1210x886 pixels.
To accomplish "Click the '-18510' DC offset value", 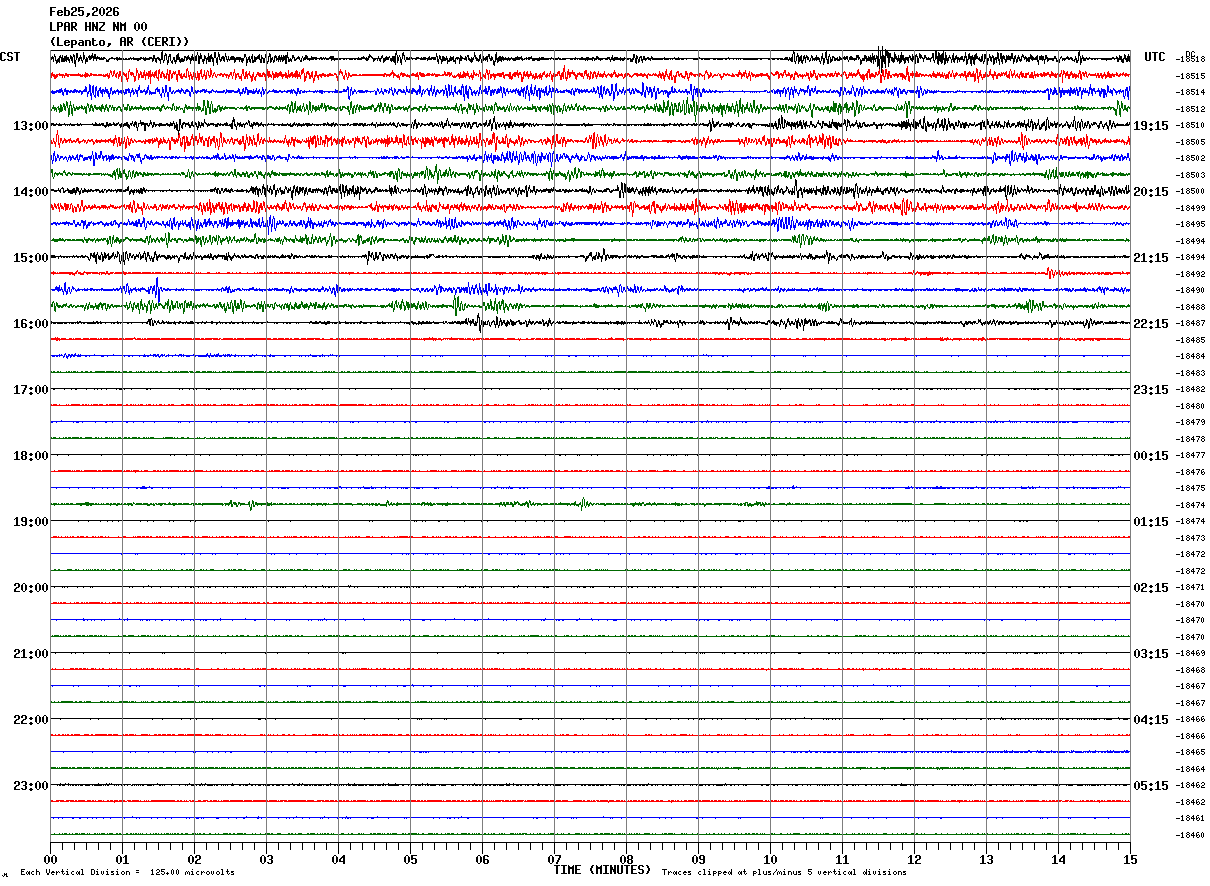I will (x=1190, y=126).
